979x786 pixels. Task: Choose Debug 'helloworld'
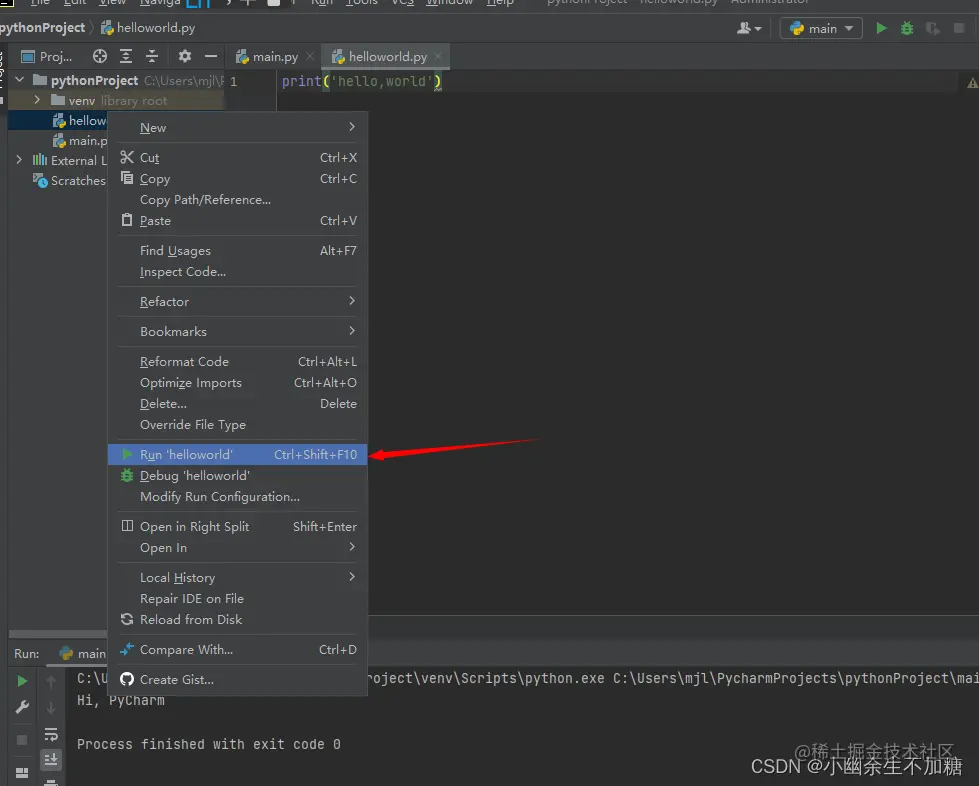coord(237,476)
